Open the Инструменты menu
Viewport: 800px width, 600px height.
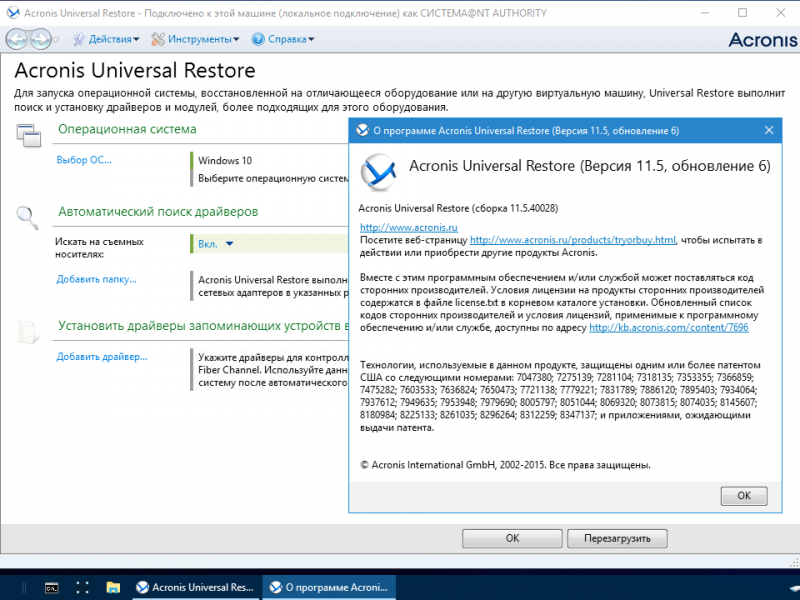click(x=203, y=39)
